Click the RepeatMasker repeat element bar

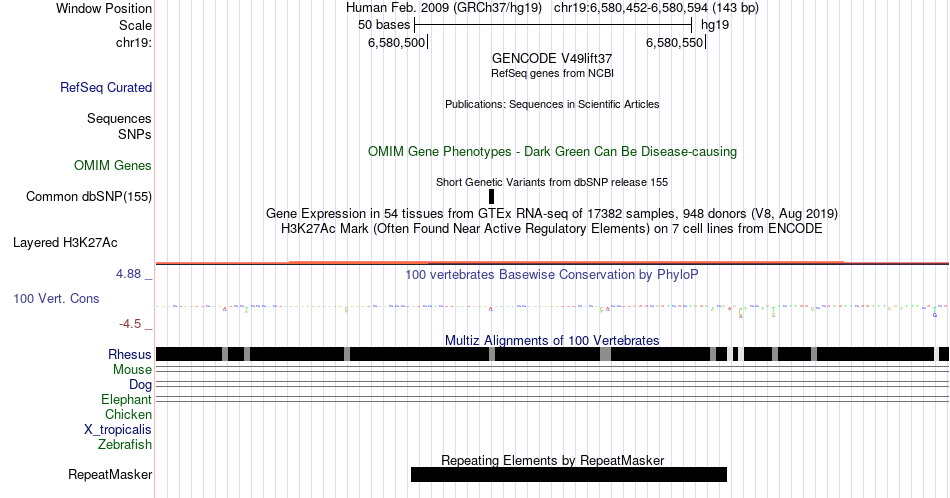click(x=569, y=474)
